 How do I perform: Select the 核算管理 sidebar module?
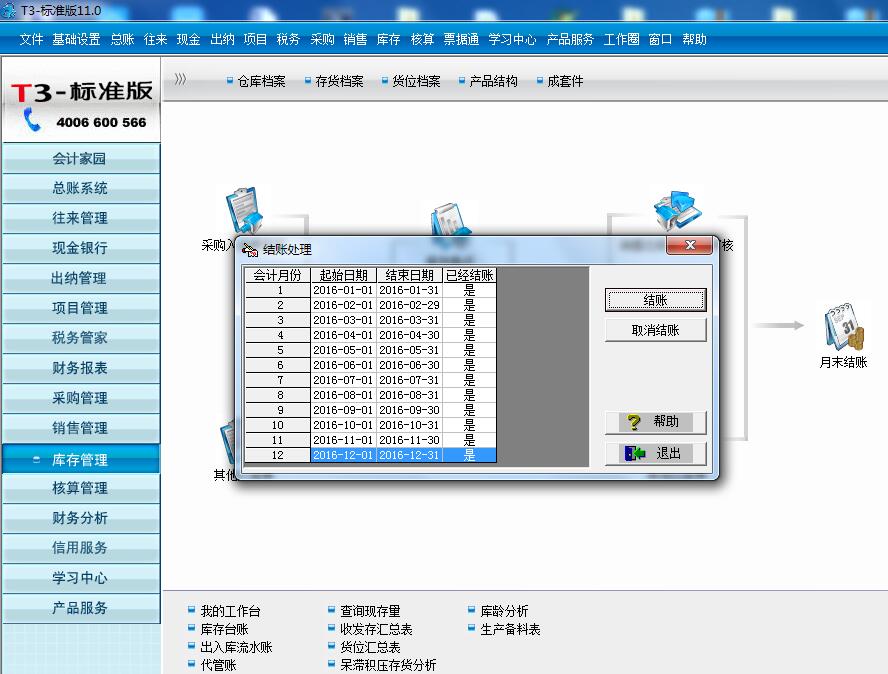(x=80, y=488)
